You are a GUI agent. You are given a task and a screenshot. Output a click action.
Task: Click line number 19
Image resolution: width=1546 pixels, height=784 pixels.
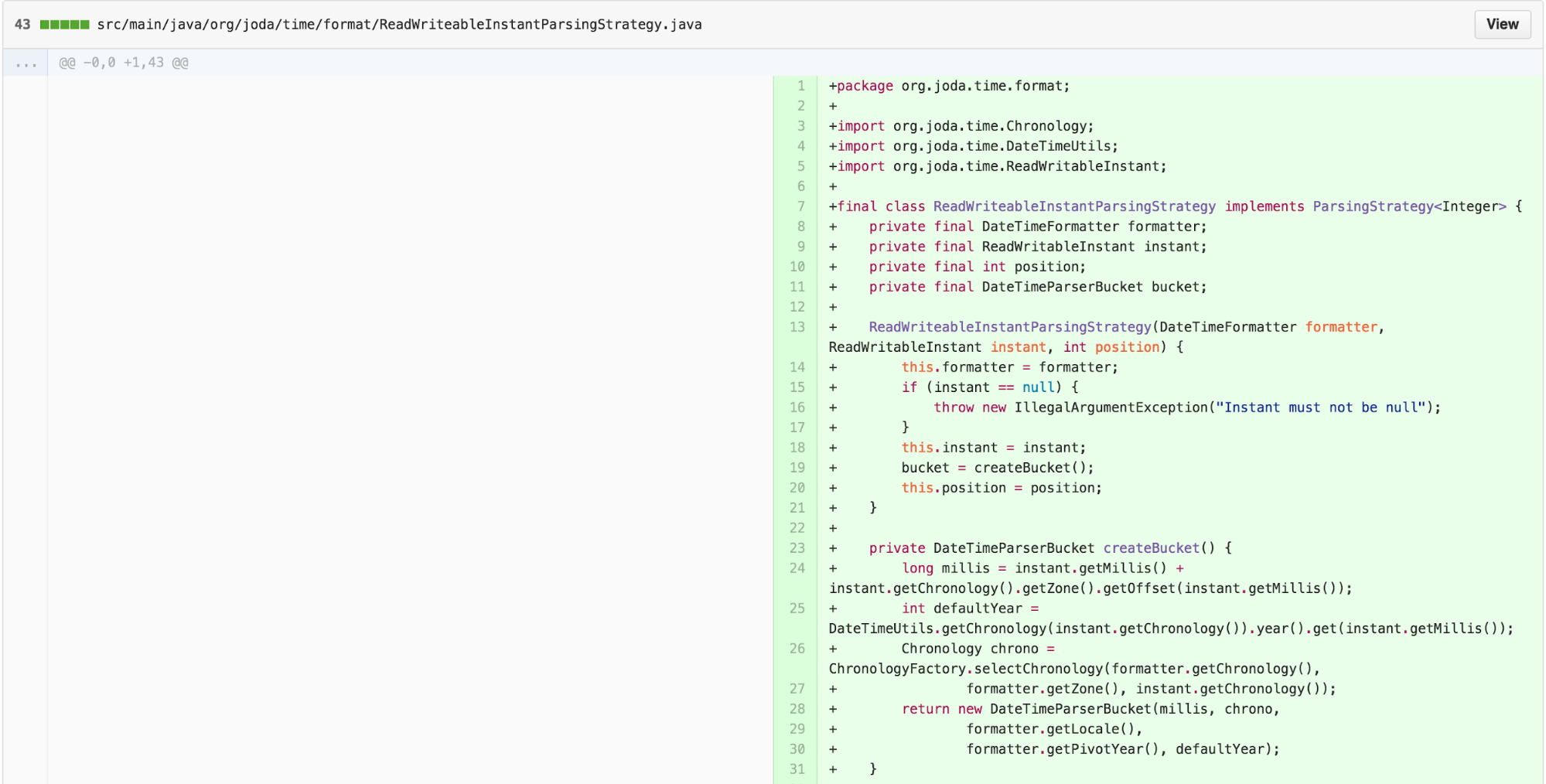pyautogui.click(x=797, y=468)
